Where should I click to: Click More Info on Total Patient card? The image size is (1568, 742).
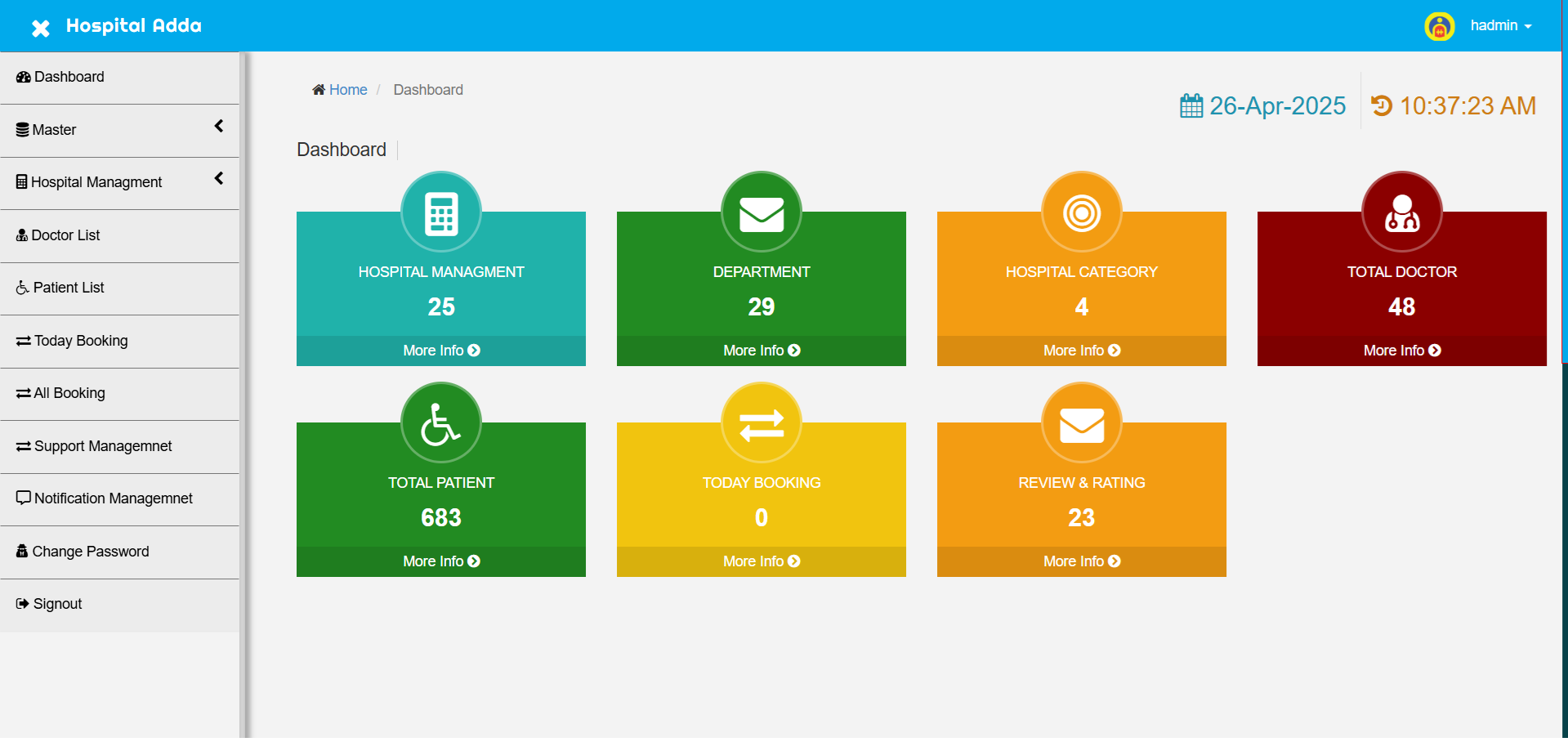[441, 561]
